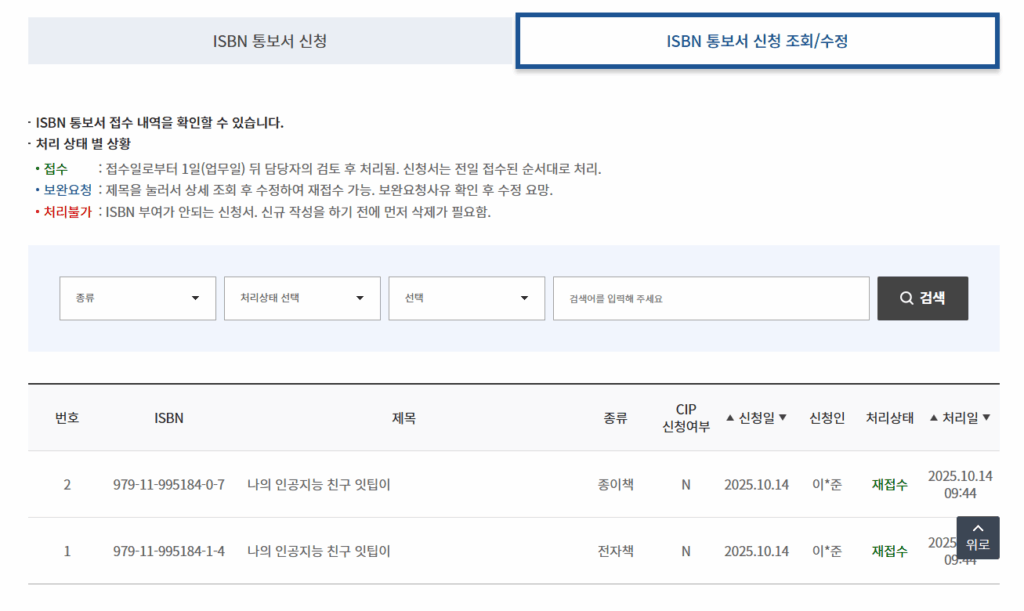This screenshot has height=611, width=1024.
Task: Click the 위로 scroll-to-top button
Action: (977, 538)
